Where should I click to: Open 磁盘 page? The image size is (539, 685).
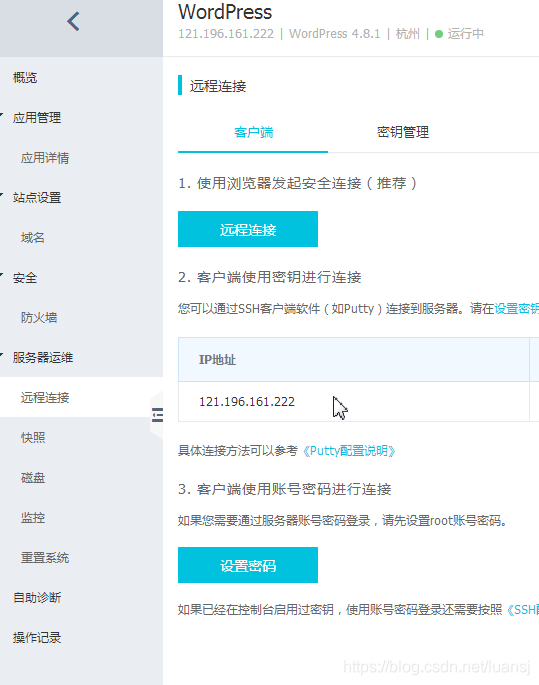(x=33, y=477)
